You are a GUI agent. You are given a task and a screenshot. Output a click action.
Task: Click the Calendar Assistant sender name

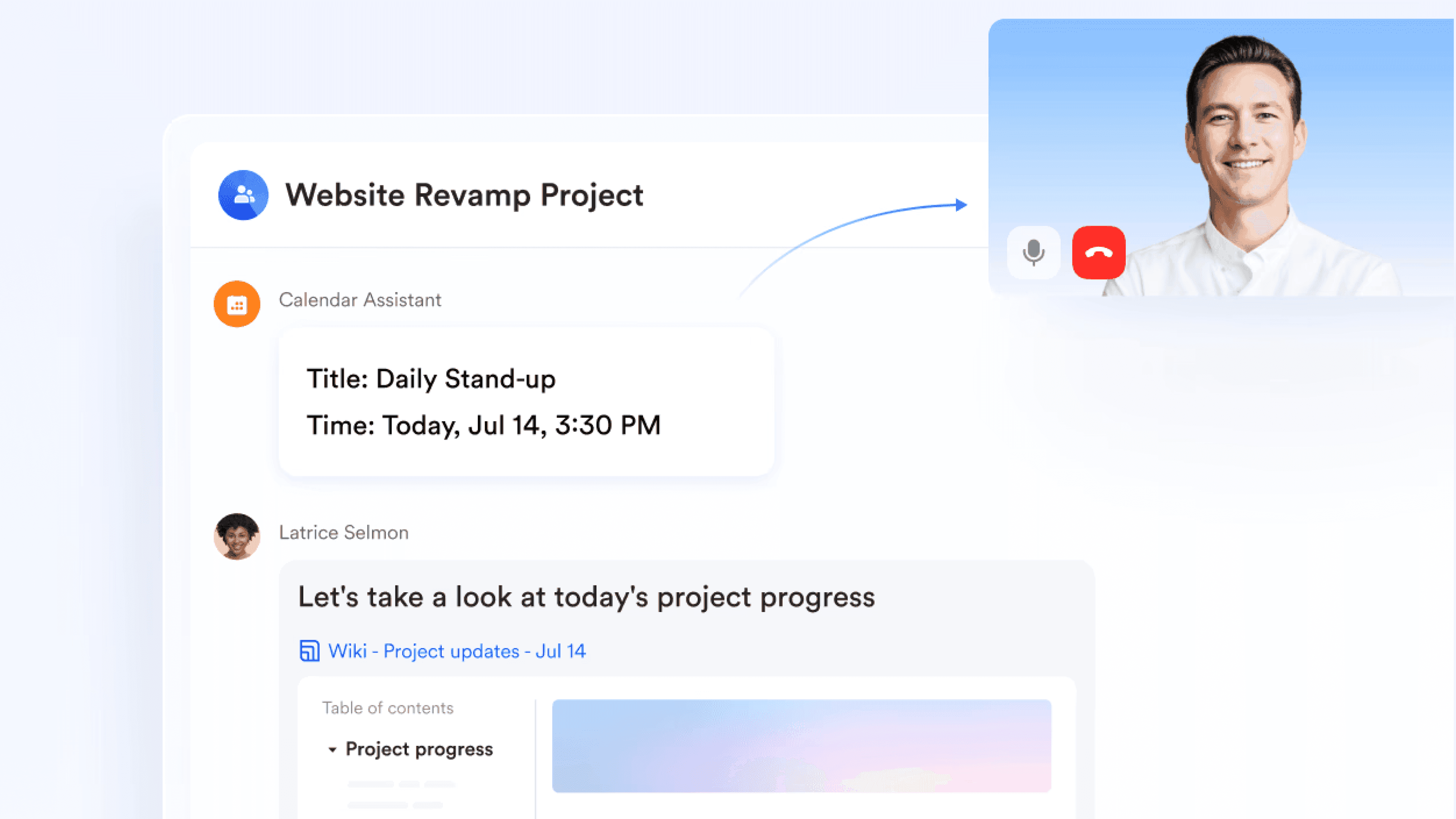pyautogui.click(x=360, y=300)
